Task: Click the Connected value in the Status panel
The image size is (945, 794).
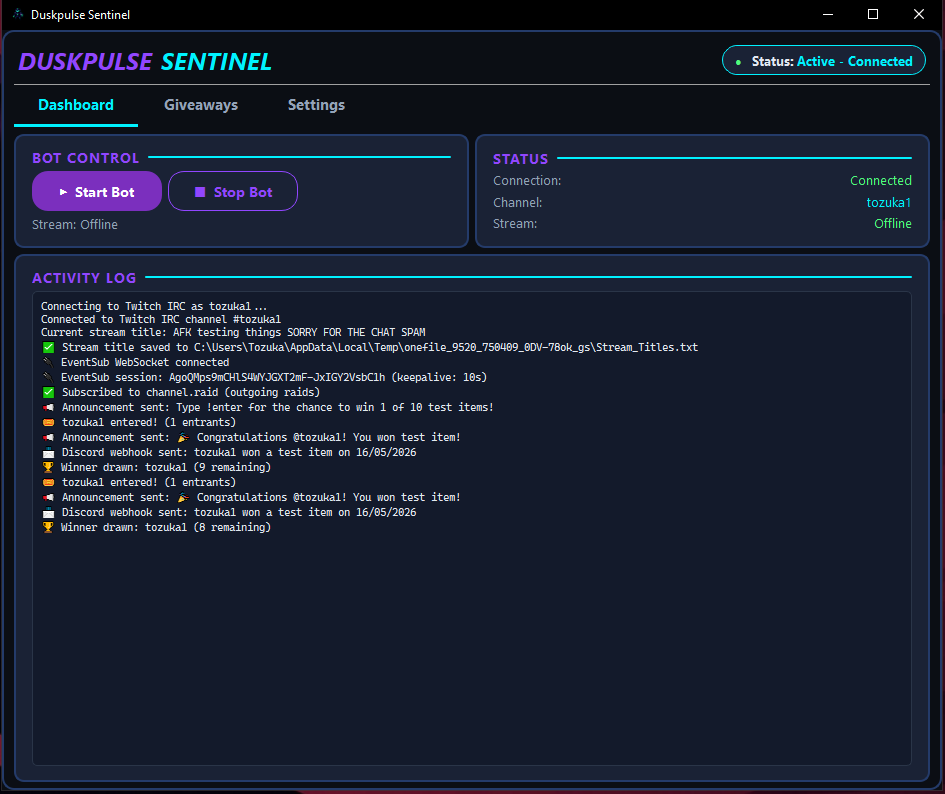Action: point(881,180)
